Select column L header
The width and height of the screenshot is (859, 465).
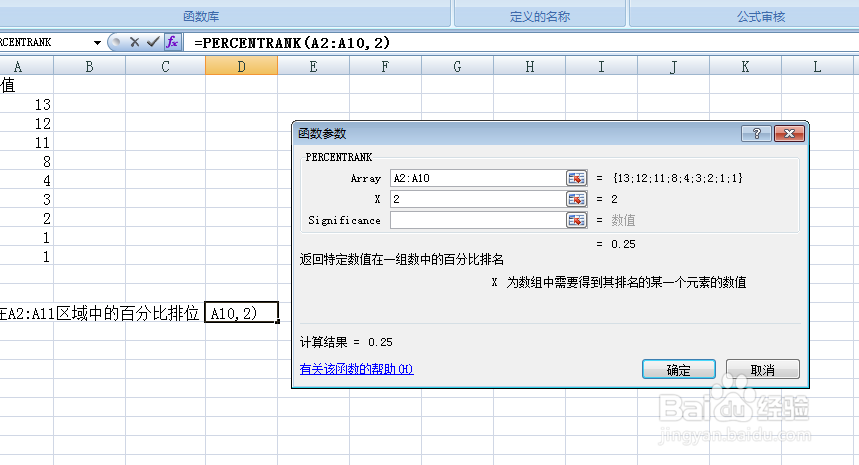pyautogui.click(x=817, y=67)
